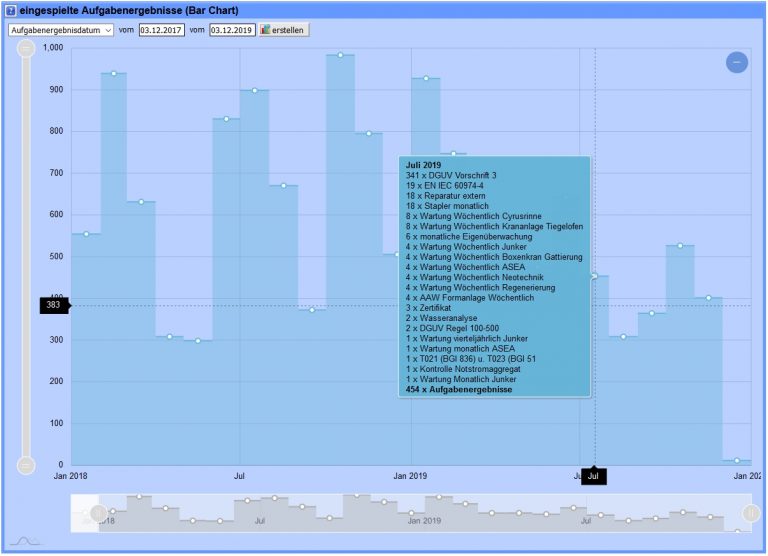Click the right grip of the horizontal range selector
The image size is (768, 556).
(x=752, y=513)
